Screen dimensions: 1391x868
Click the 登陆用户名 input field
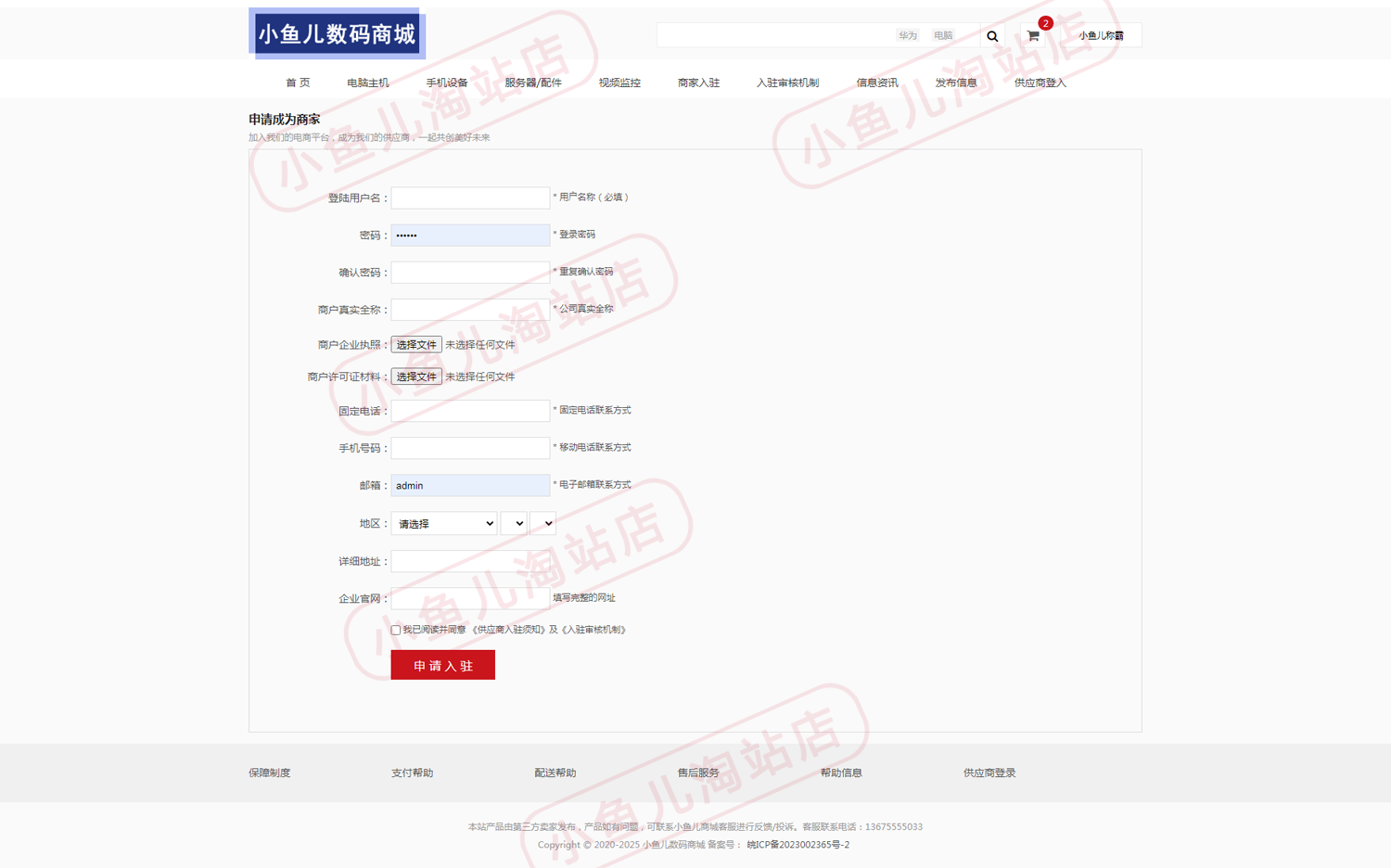pyautogui.click(x=470, y=198)
